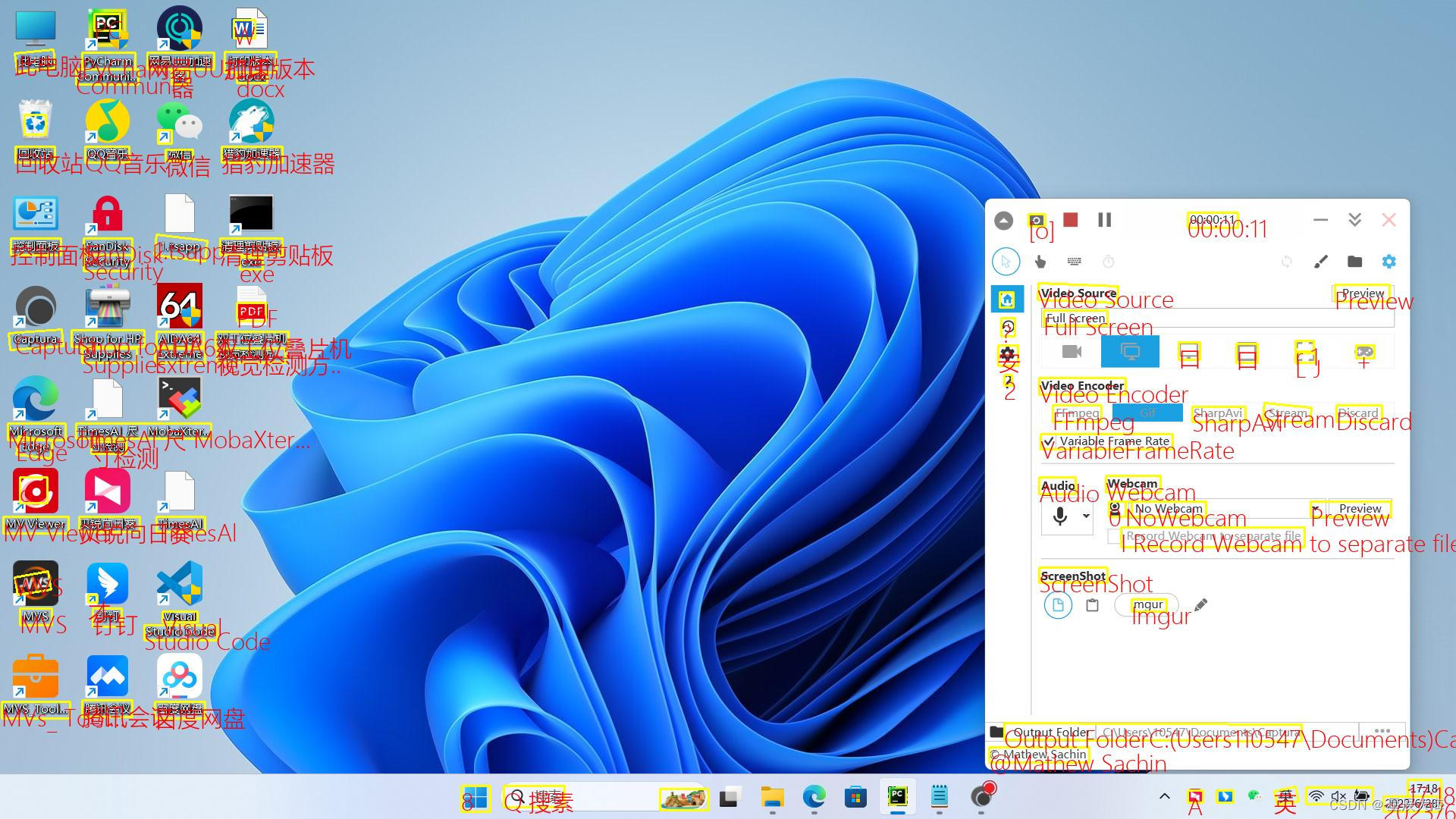Select the SanDisk Security desktop icon
This screenshot has width=1456, height=819.
click(108, 231)
